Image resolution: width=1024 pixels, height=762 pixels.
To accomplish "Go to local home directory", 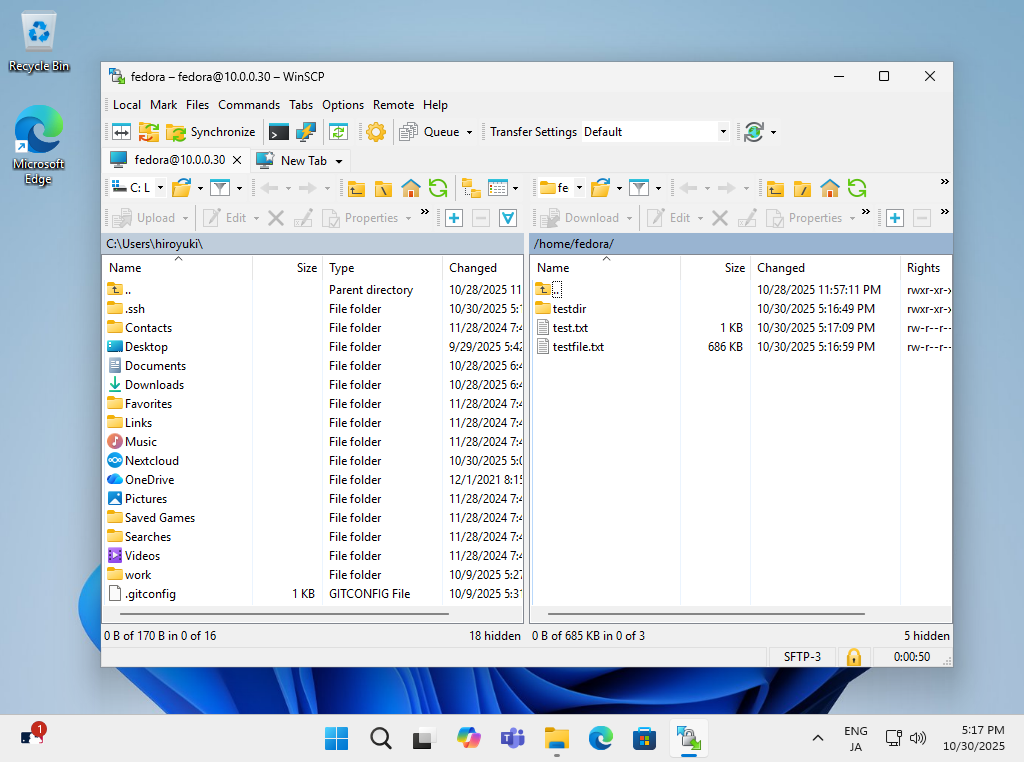I will [x=410, y=188].
